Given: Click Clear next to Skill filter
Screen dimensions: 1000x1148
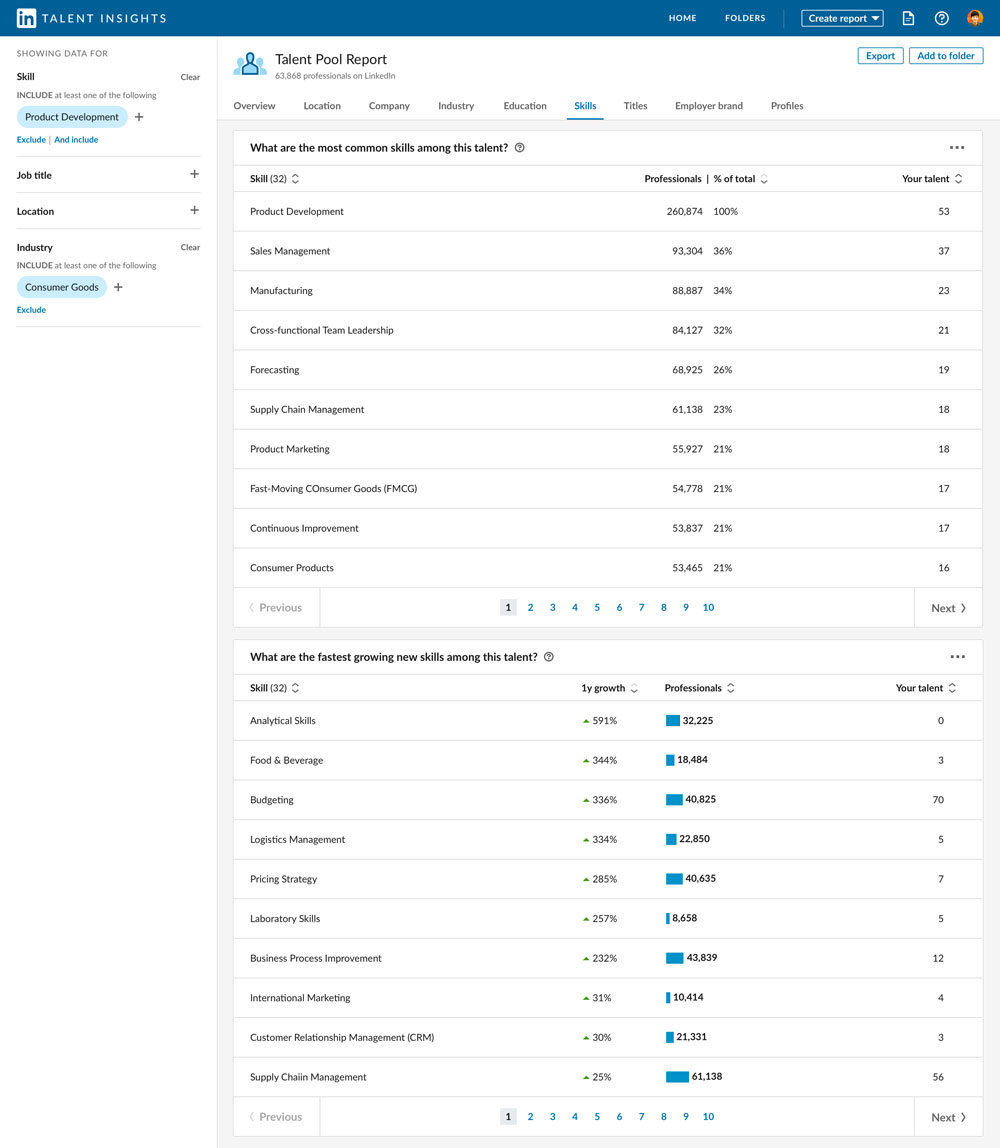Looking at the screenshot, I should [190, 77].
